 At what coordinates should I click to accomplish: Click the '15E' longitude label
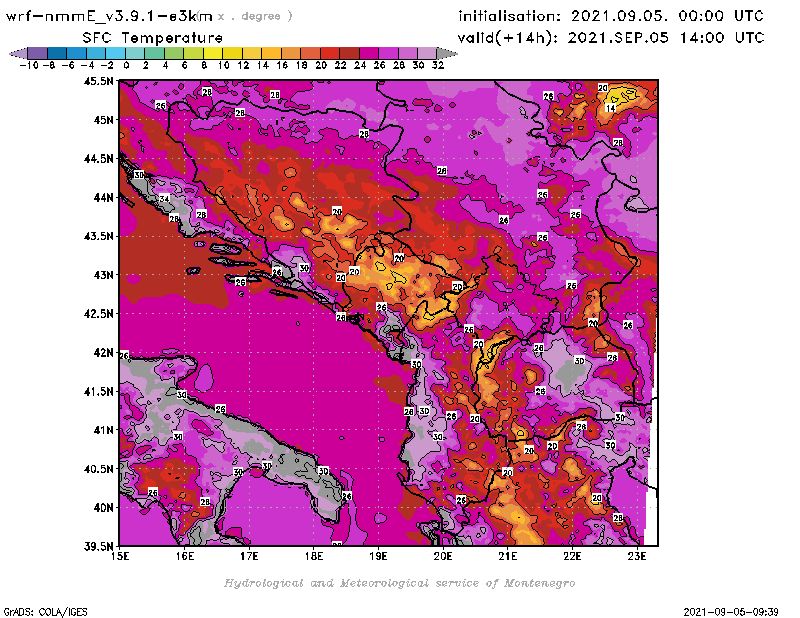120,556
